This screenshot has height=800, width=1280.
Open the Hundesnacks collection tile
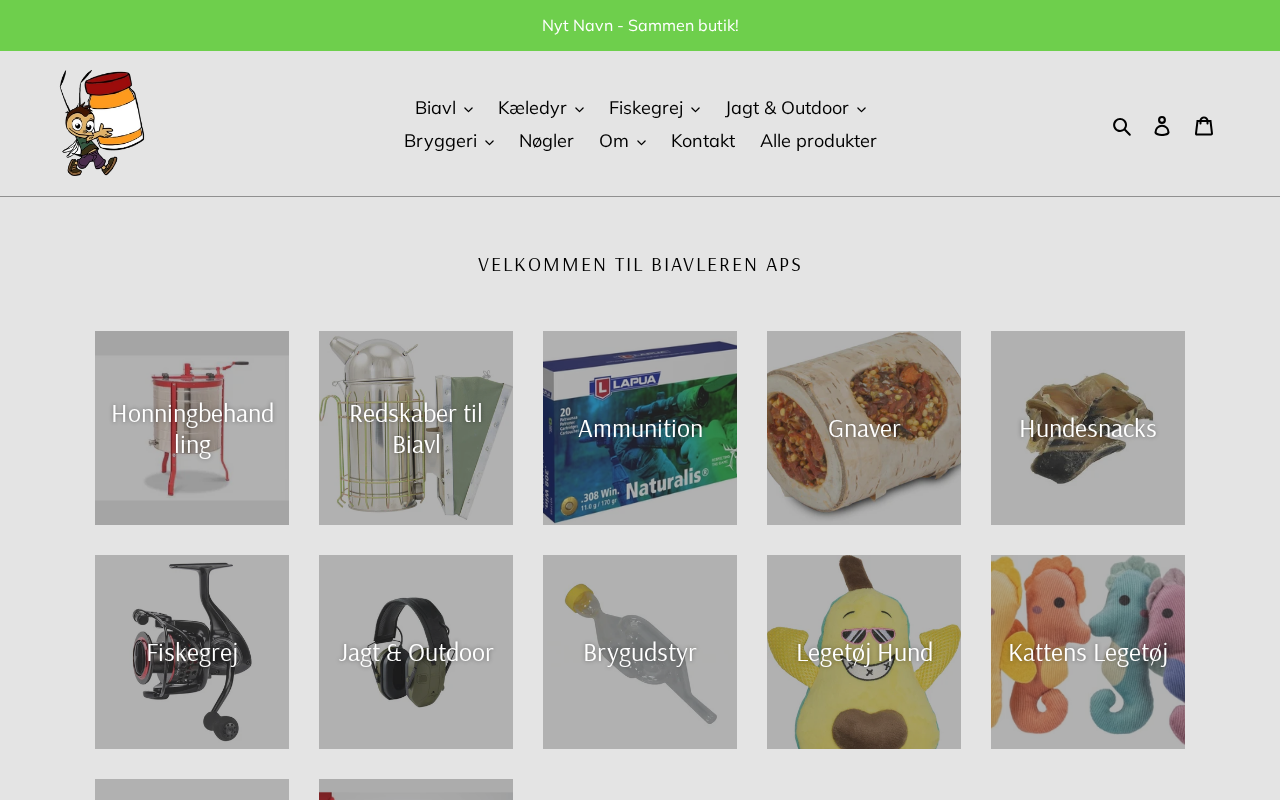[x=1088, y=428]
